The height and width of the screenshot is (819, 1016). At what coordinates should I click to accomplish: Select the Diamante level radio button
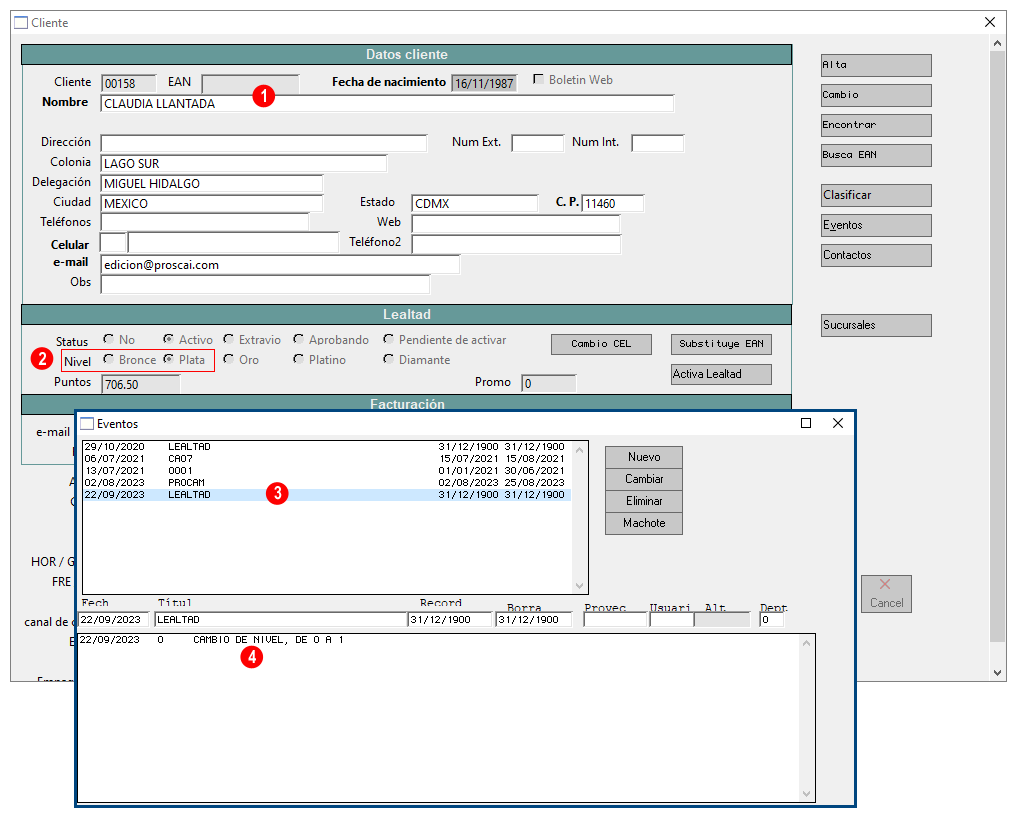click(388, 359)
